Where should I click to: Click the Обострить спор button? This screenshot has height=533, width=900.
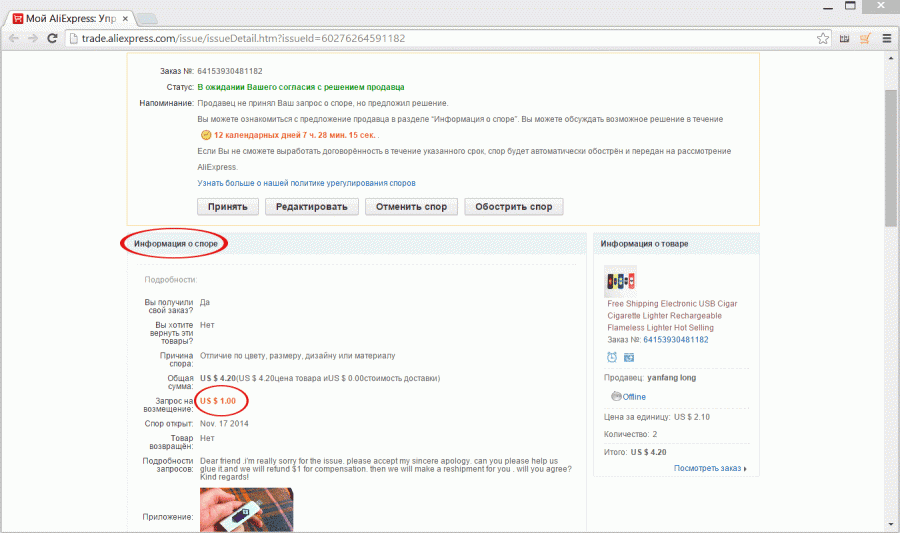click(514, 207)
